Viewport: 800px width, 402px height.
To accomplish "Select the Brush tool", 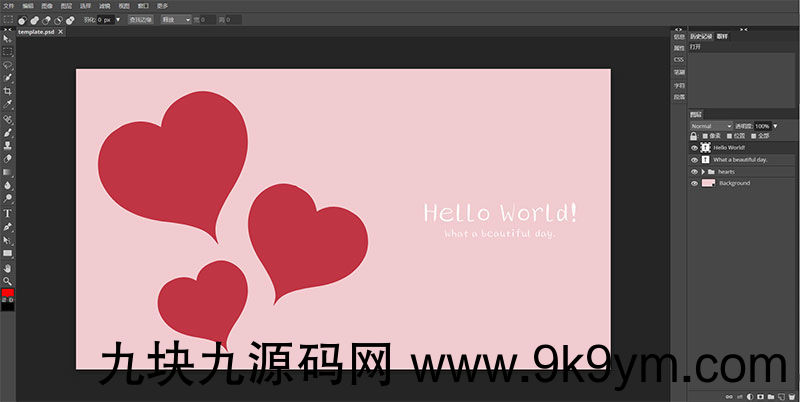I will [x=7, y=133].
